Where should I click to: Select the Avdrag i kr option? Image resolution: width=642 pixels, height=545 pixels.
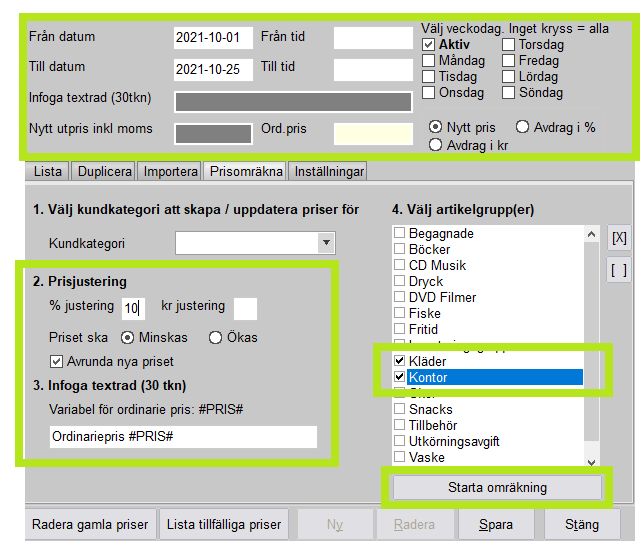pyautogui.click(x=436, y=145)
